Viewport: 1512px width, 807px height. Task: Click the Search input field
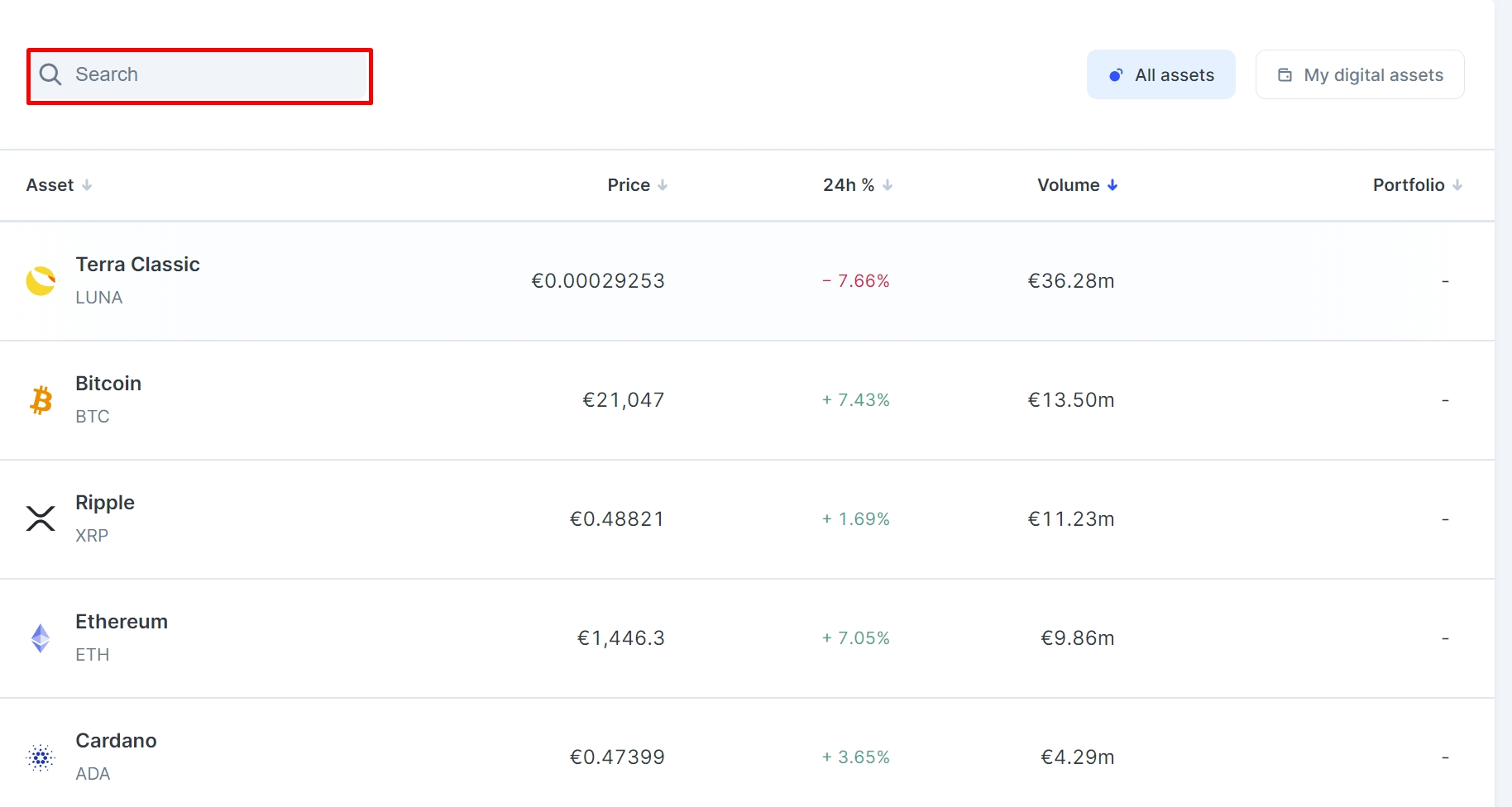click(x=200, y=75)
